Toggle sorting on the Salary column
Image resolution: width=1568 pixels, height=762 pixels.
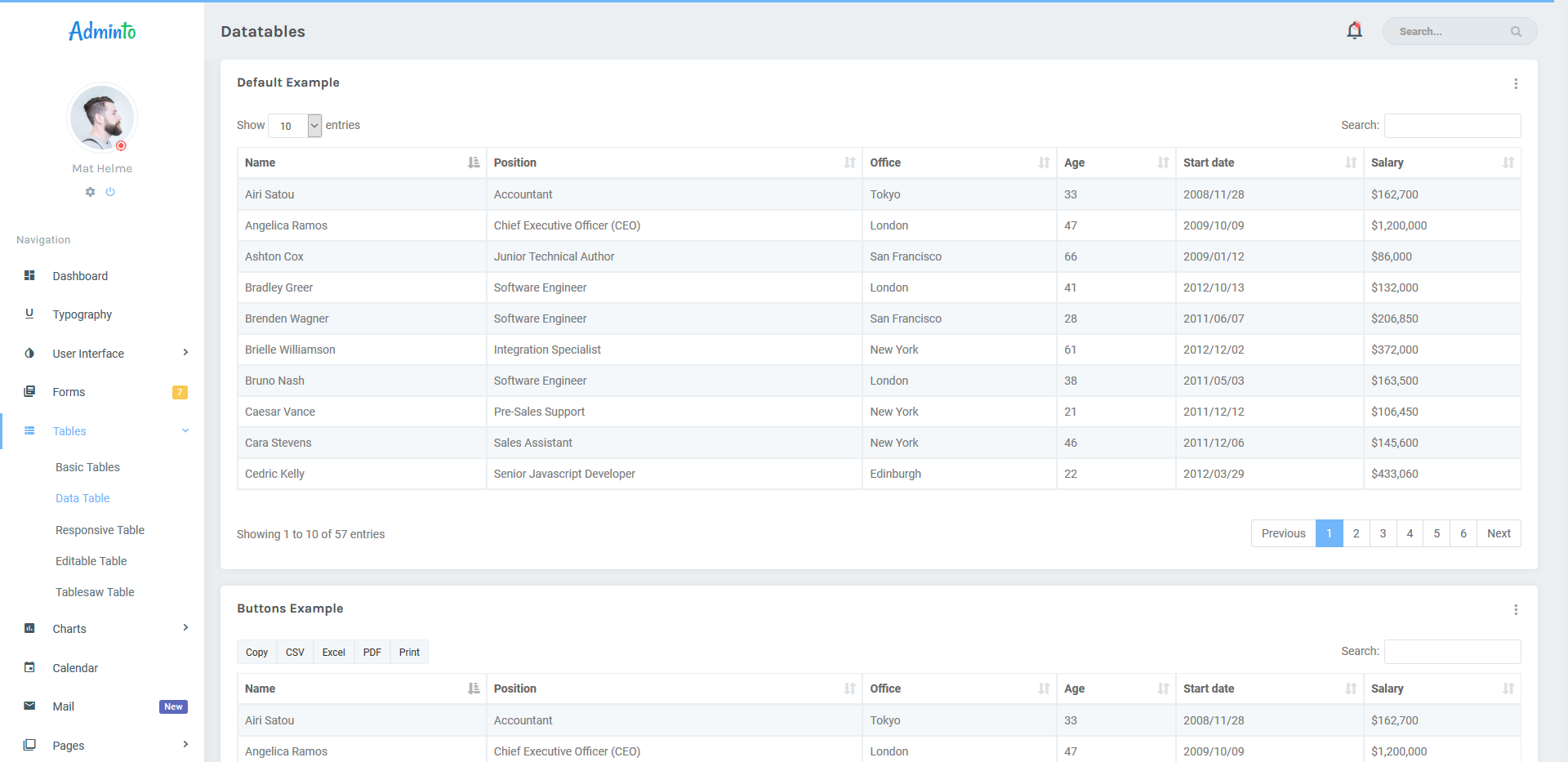1507,163
